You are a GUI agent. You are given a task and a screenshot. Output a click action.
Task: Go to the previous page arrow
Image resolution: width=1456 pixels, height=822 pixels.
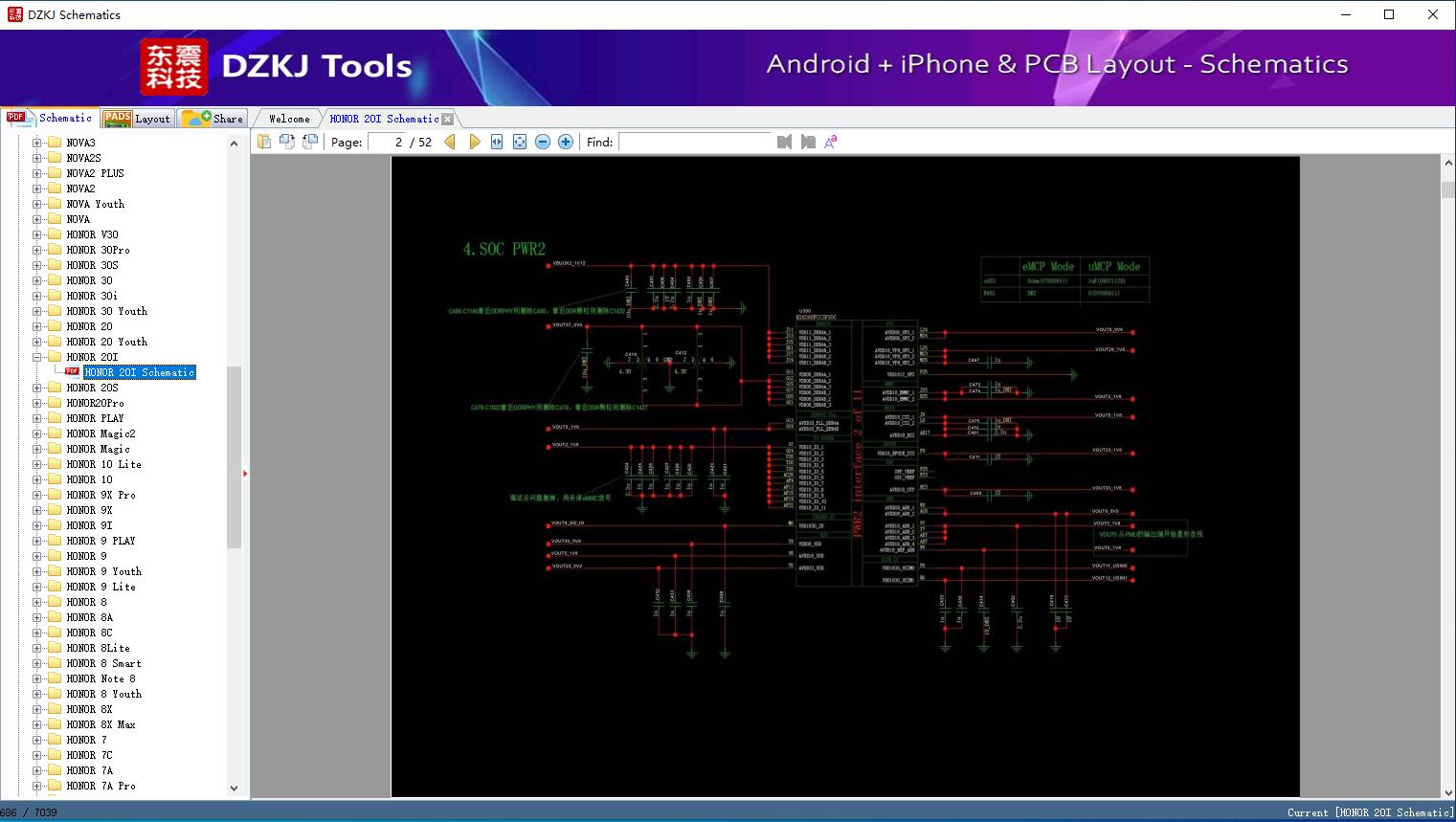pyautogui.click(x=450, y=142)
